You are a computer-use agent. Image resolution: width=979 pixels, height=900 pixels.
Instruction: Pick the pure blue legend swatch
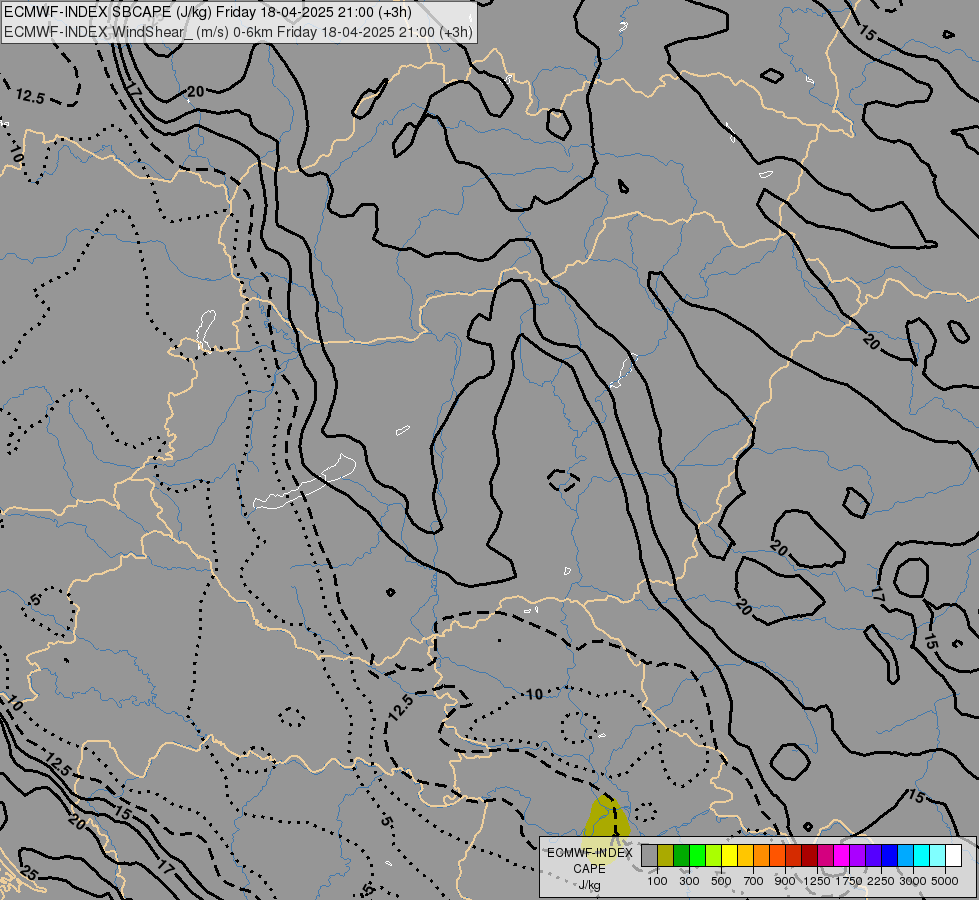pyautogui.click(x=889, y=856)
